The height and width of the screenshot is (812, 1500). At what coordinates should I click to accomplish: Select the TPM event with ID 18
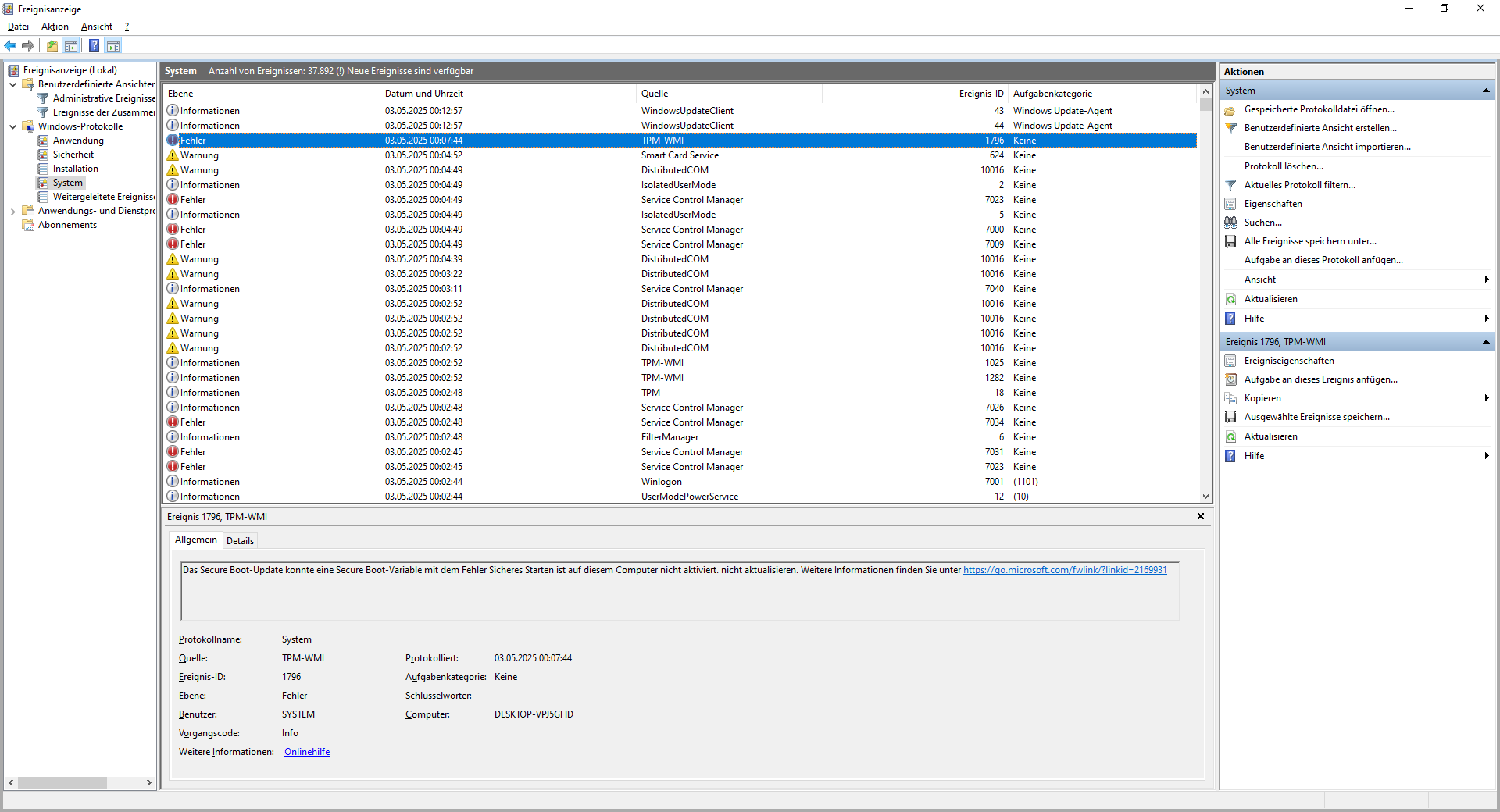pos(680,393)
